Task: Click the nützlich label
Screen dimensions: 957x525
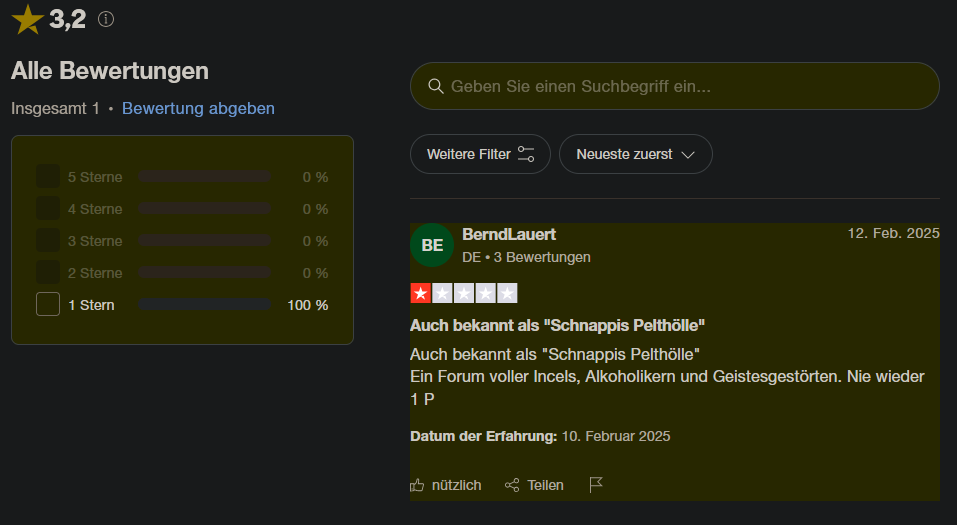Action: tap(457, 485)
